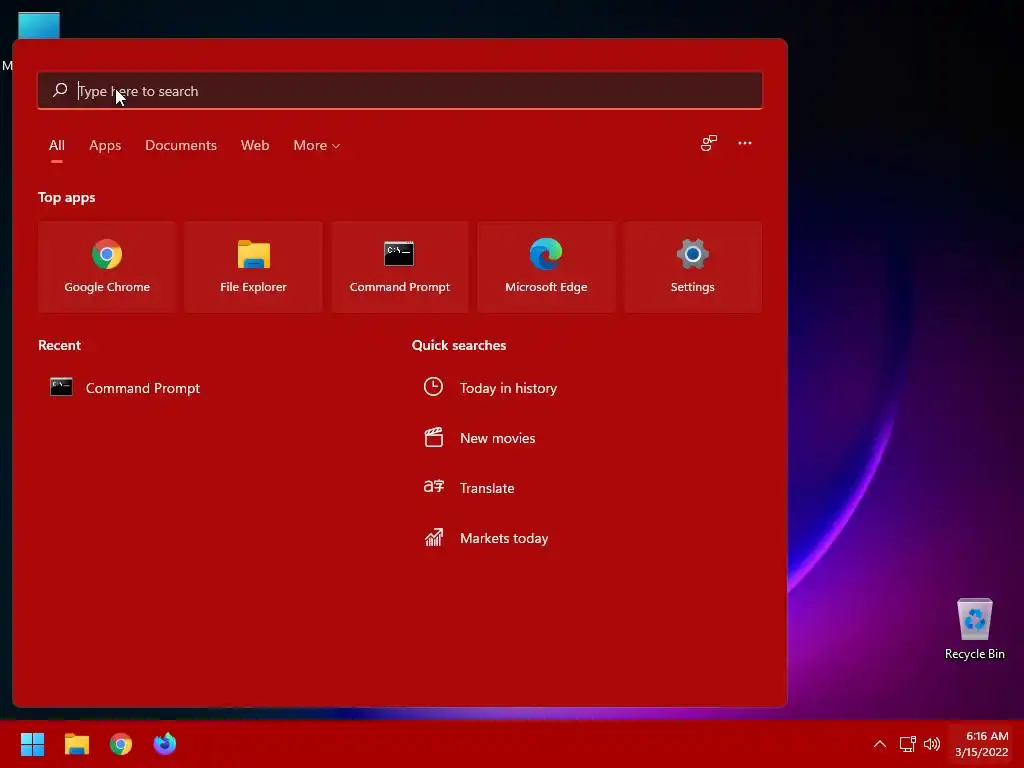Click the chart icon beside Markets today

pos(434,537)
